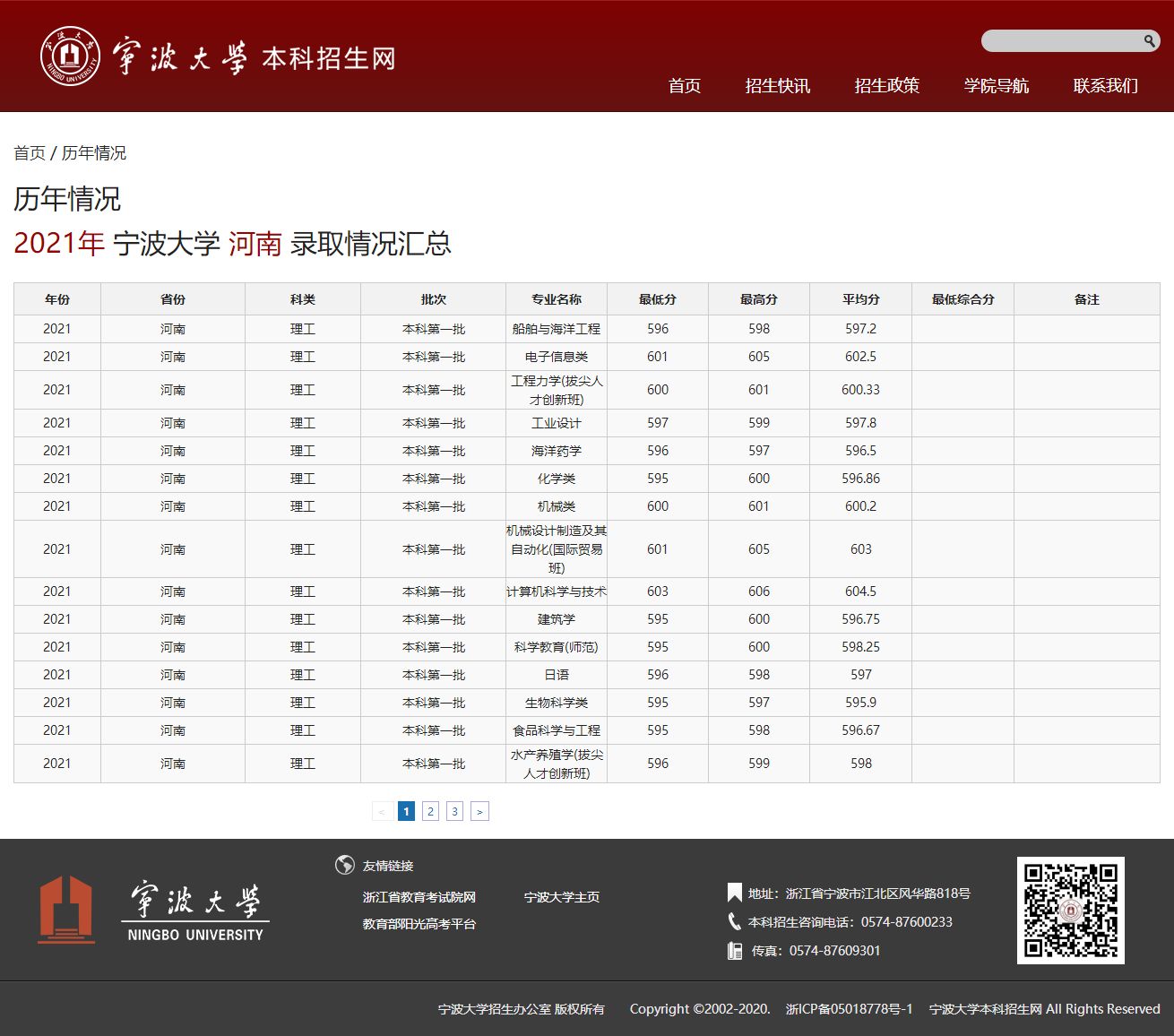Select 招生政策 in the top navigation

tap(887, 85)
